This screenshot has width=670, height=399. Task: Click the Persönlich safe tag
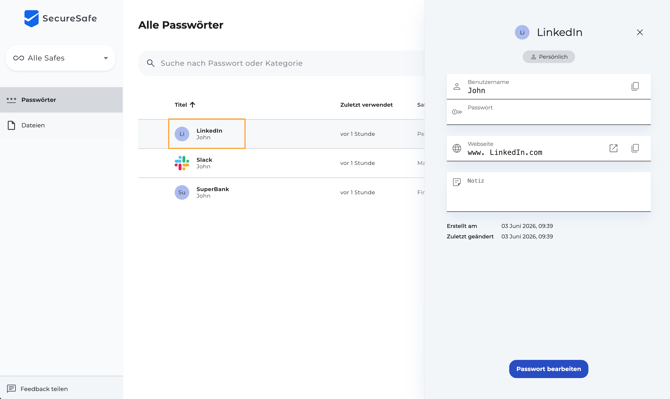[x=549, y=57]
